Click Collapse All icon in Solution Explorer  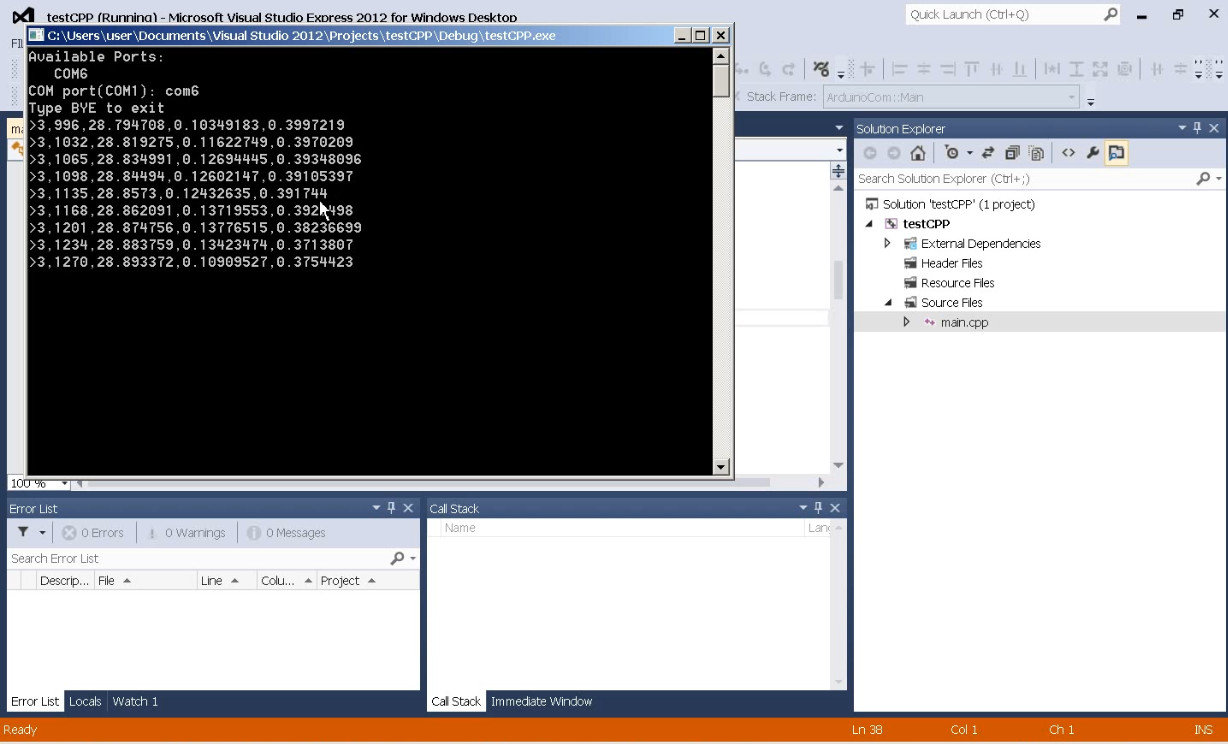[1012, 153]
